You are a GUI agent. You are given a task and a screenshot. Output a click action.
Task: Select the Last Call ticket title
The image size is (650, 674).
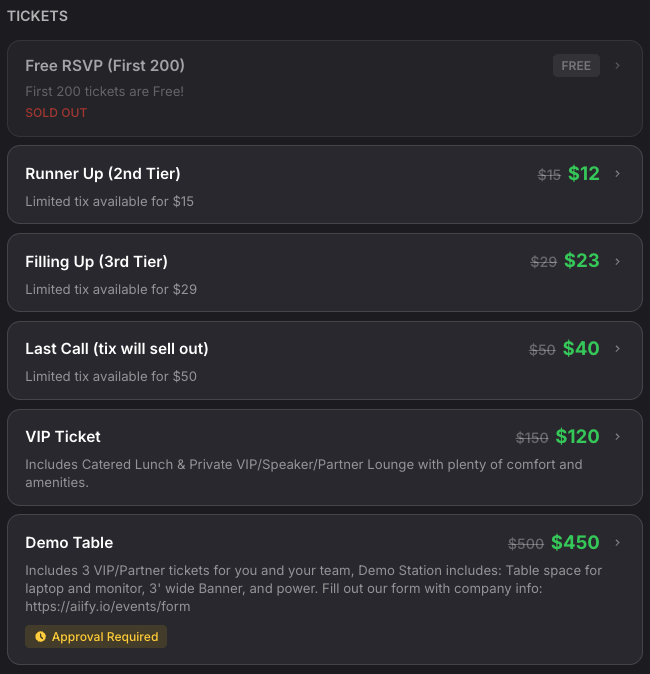pyautogui.click(x=117, y=349)
